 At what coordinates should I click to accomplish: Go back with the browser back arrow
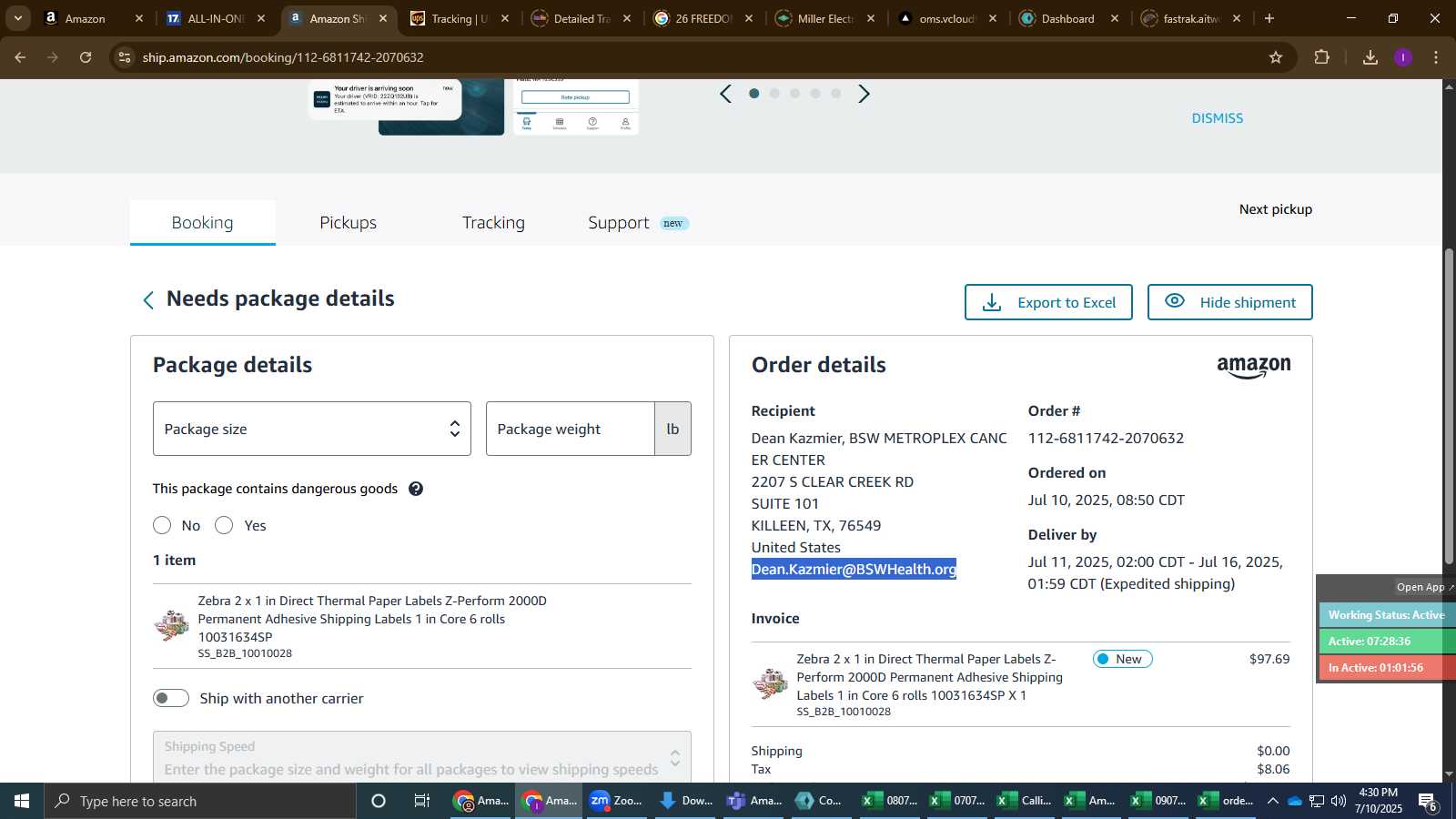[x=20, y=57]
